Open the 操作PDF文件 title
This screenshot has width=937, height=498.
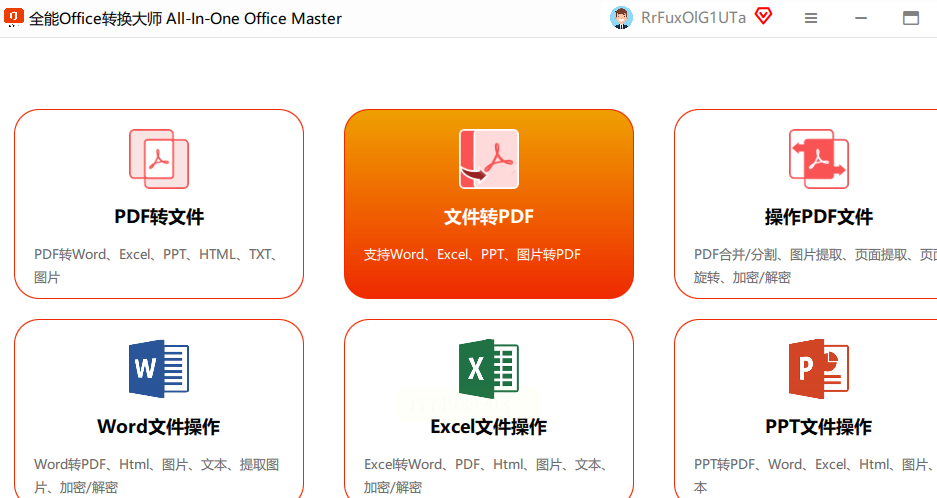(x=819, y=216)
